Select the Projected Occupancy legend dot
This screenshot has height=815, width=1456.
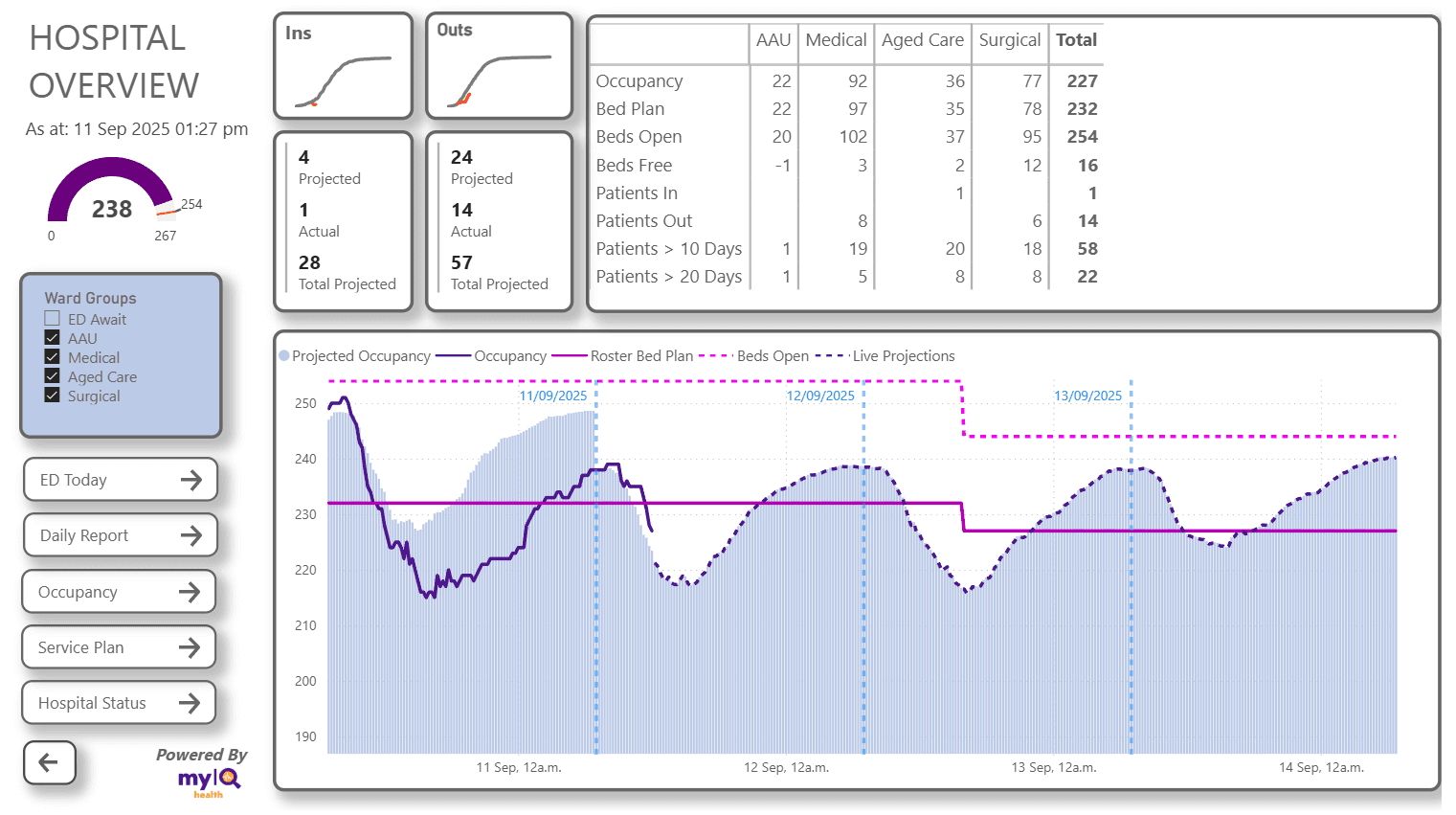pyautogui.click(x=283, y=355)
